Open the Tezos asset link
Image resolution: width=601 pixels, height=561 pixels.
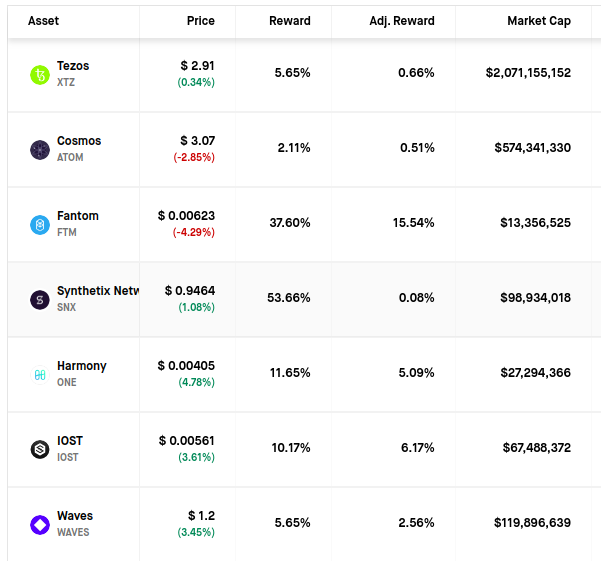pos(73,66)
